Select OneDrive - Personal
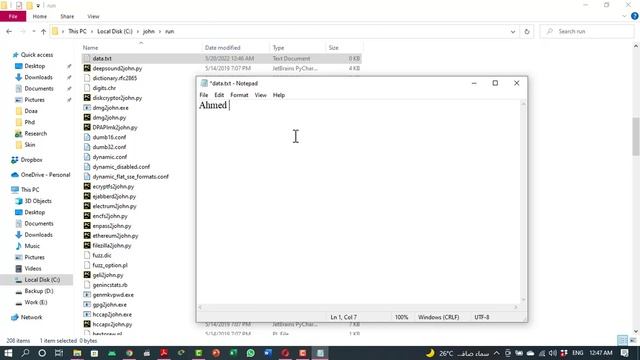Image resolution: width=640 pixels, height=360 pixels. click(45, 175)
